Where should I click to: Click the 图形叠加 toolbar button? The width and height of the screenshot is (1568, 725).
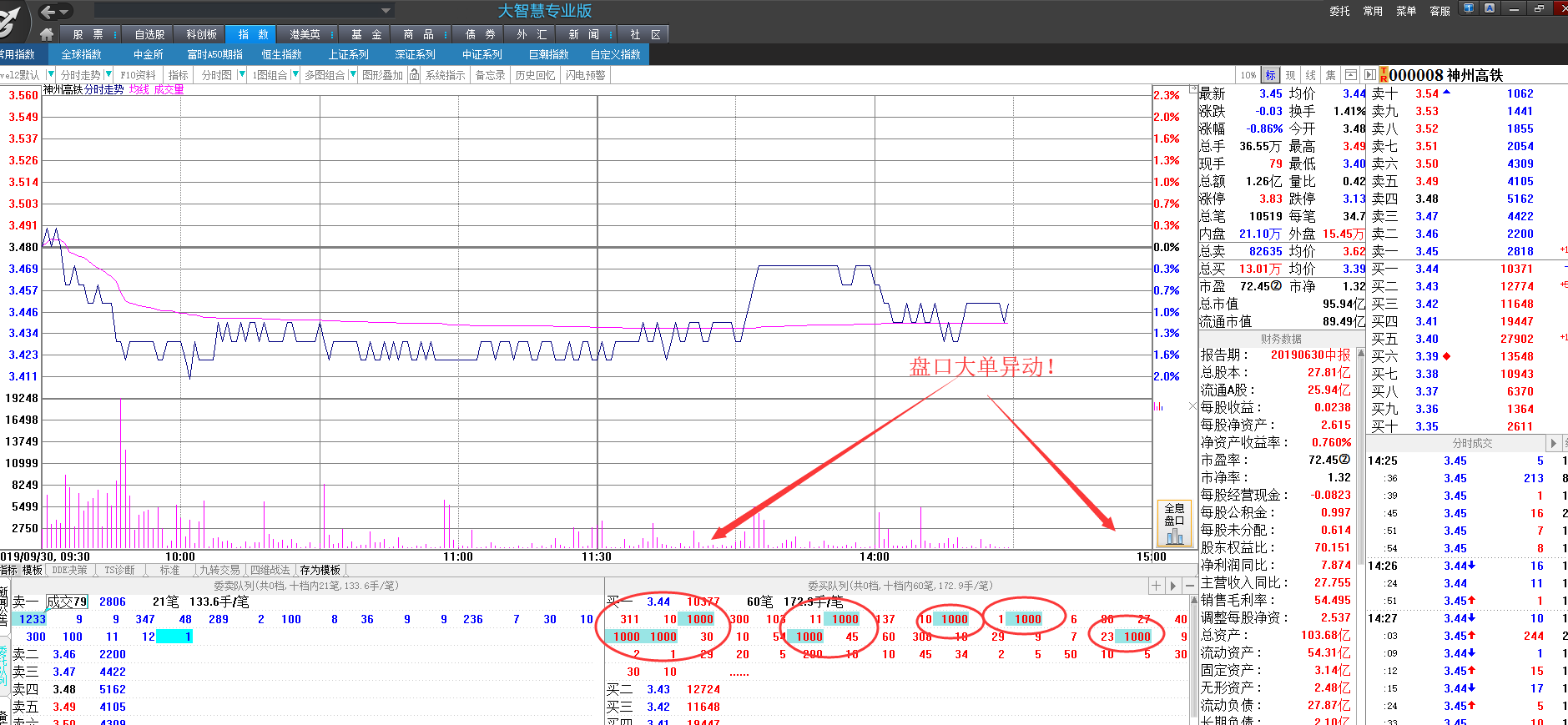(x=382, y=75)
